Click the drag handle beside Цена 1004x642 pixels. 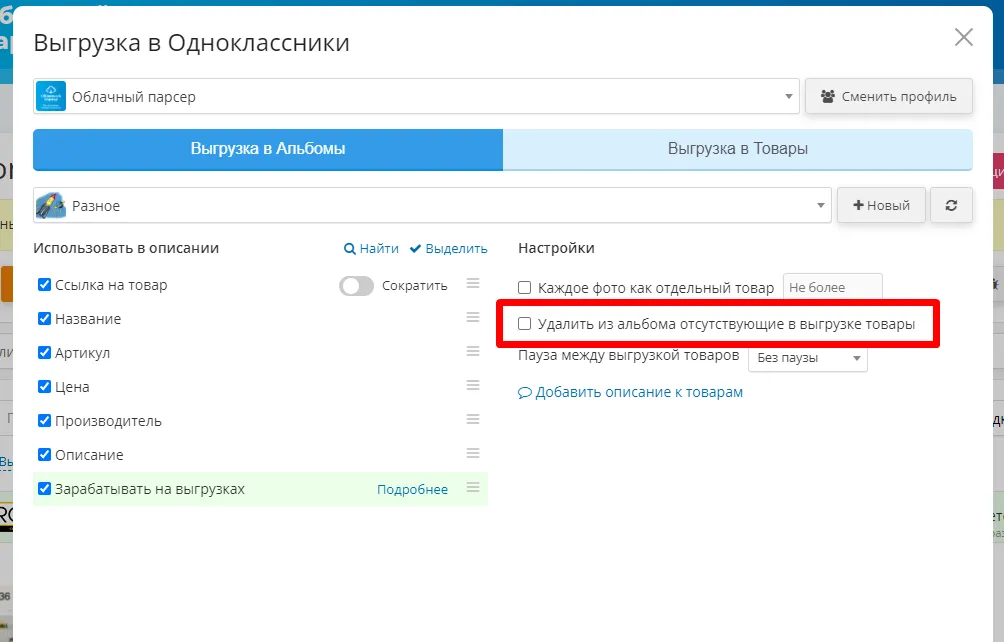point(473,385)
